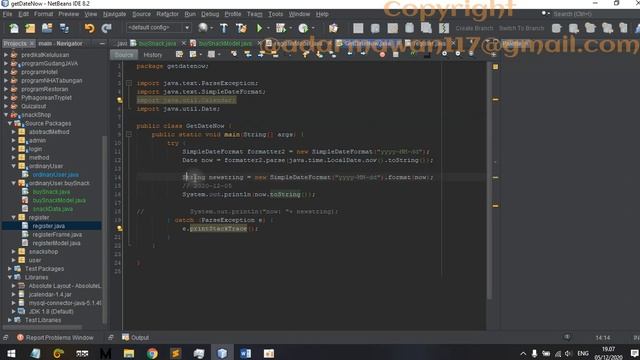The height and width of the screenshot is (360, 640).
Task: Select registerFrame.java in the tree
Action: click(57, 235)
